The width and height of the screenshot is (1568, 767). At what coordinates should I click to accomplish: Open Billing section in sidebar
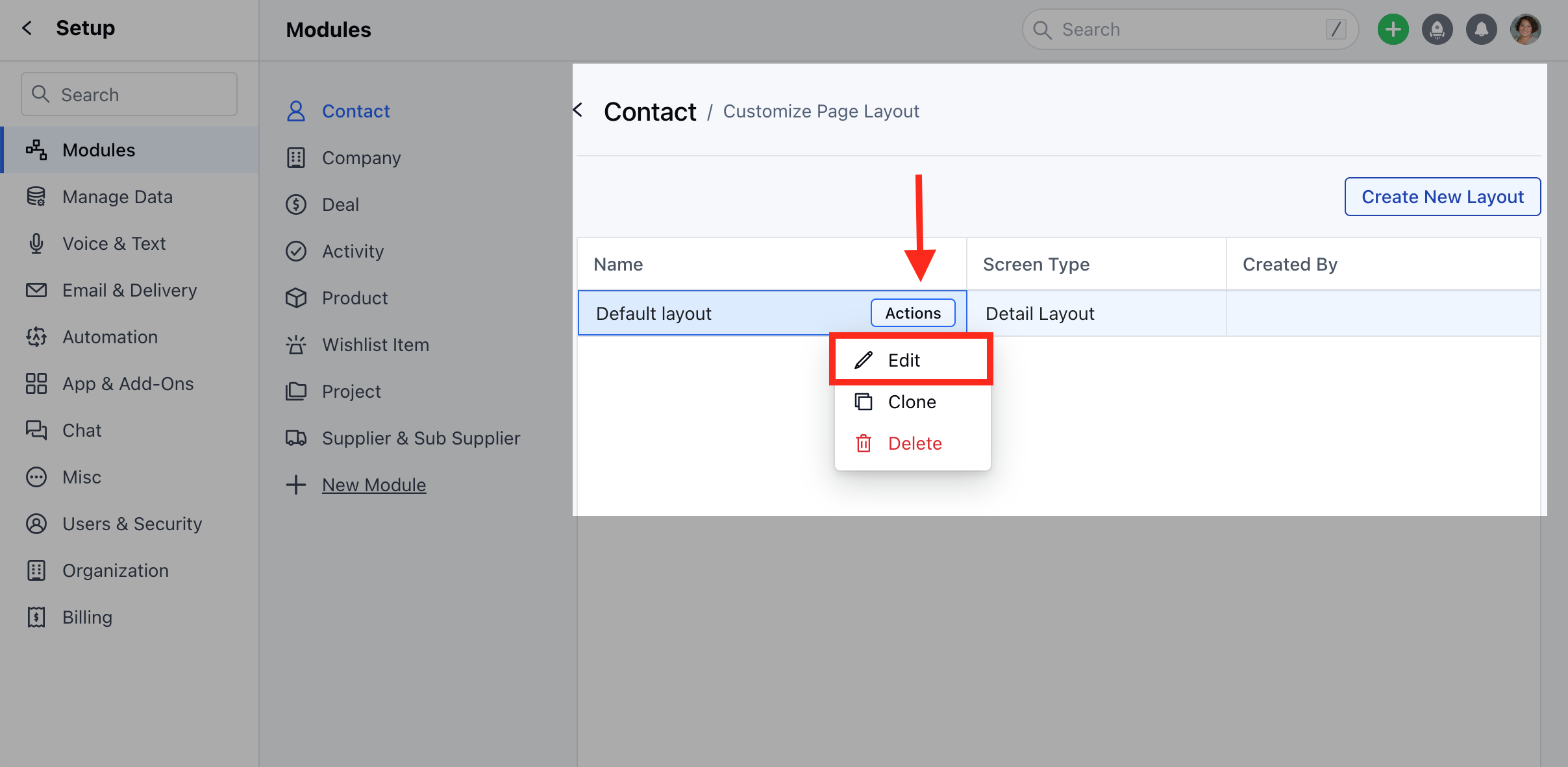(x=87, y=617)
